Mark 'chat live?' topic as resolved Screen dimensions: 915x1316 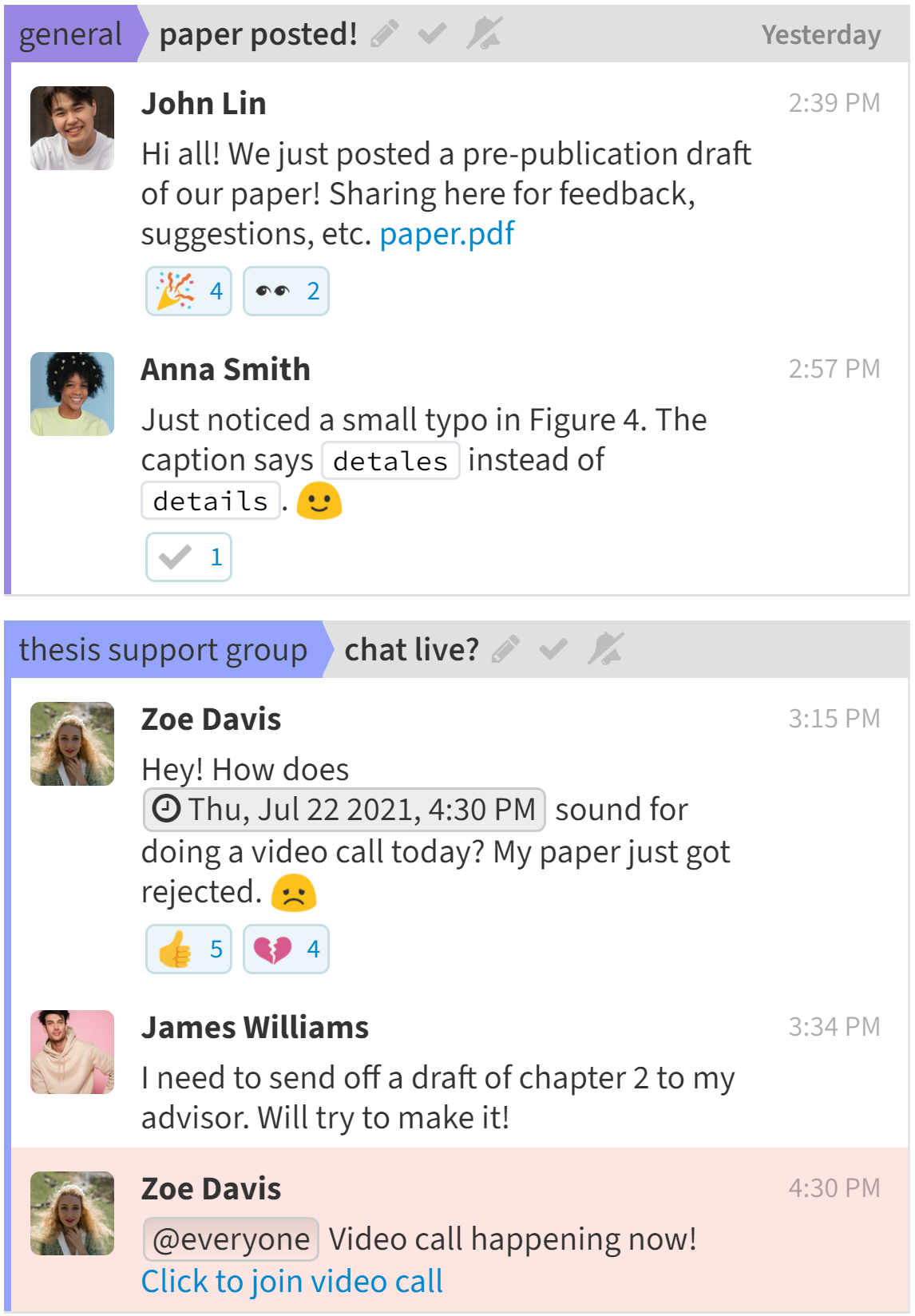point(553,650)
